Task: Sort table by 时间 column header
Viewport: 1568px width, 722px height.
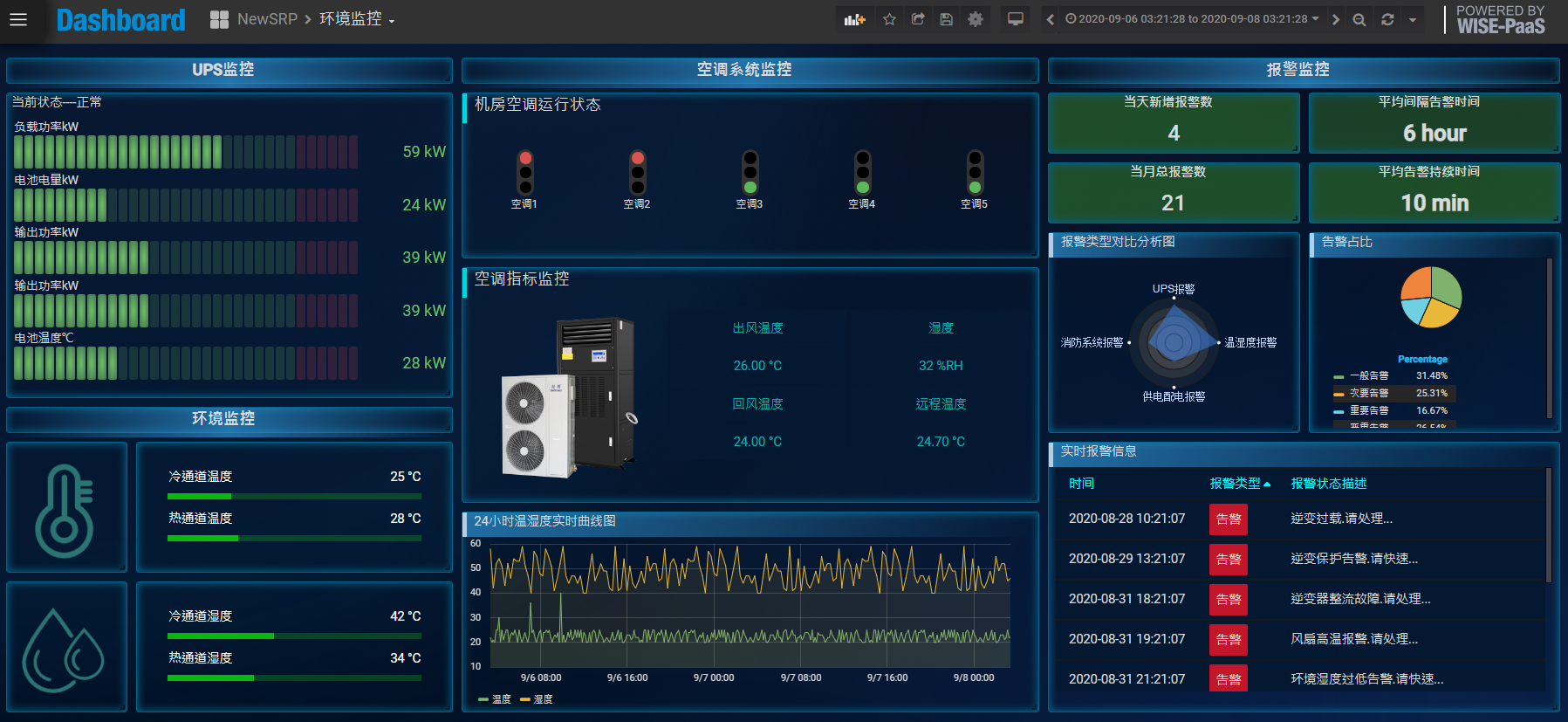Action: [x=1081, y=484]
